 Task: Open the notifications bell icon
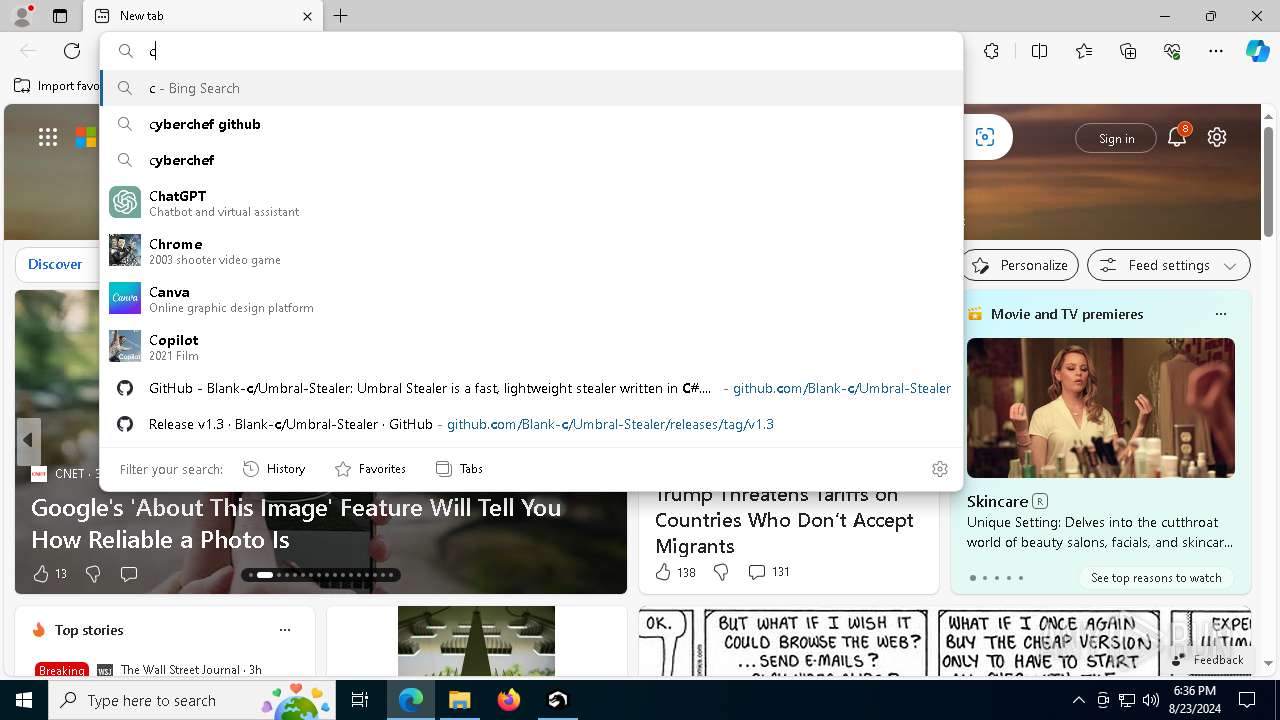[1177, 137]
